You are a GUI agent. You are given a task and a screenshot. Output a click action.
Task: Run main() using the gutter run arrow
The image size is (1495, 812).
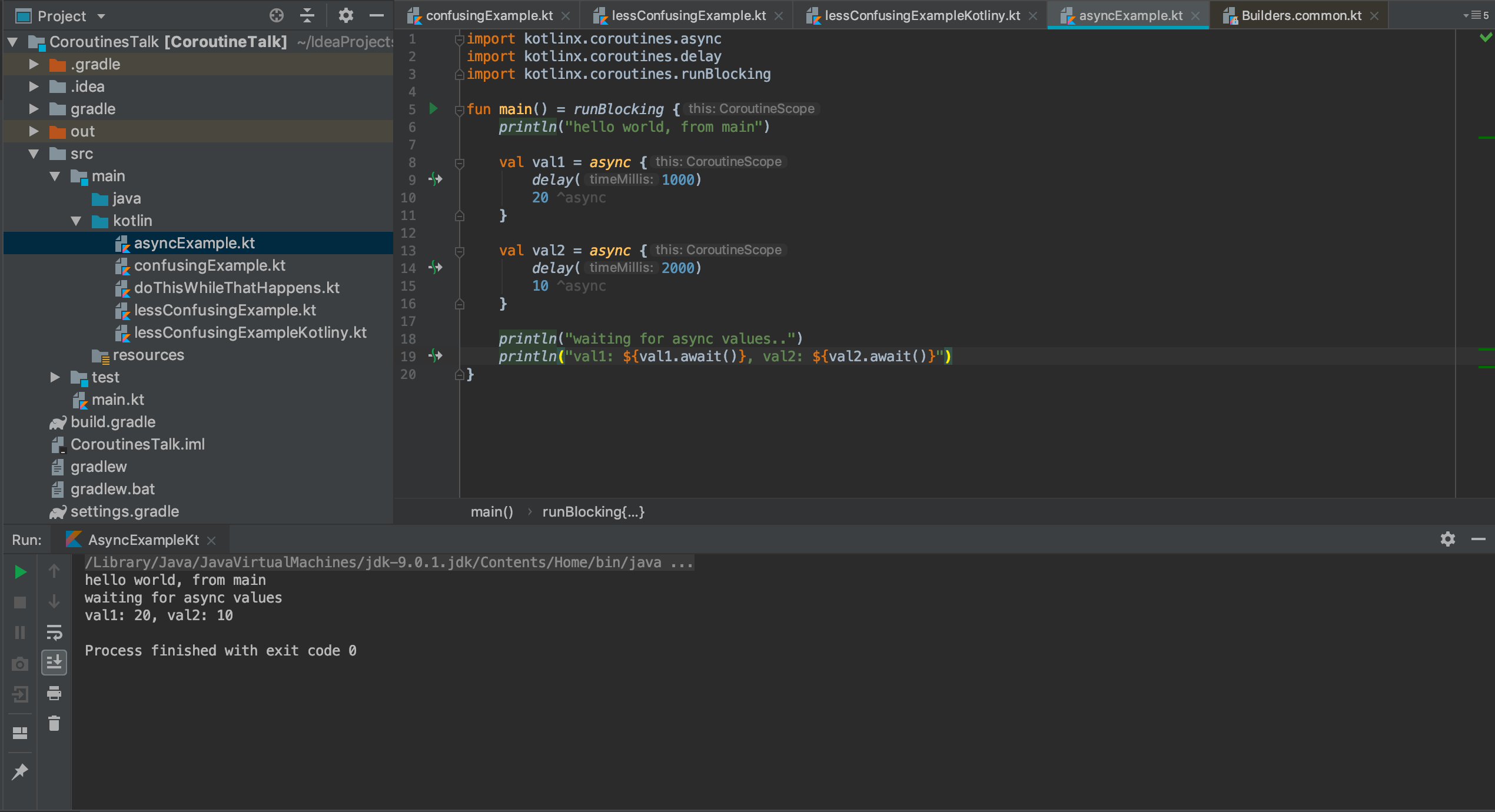coord(433,109)
